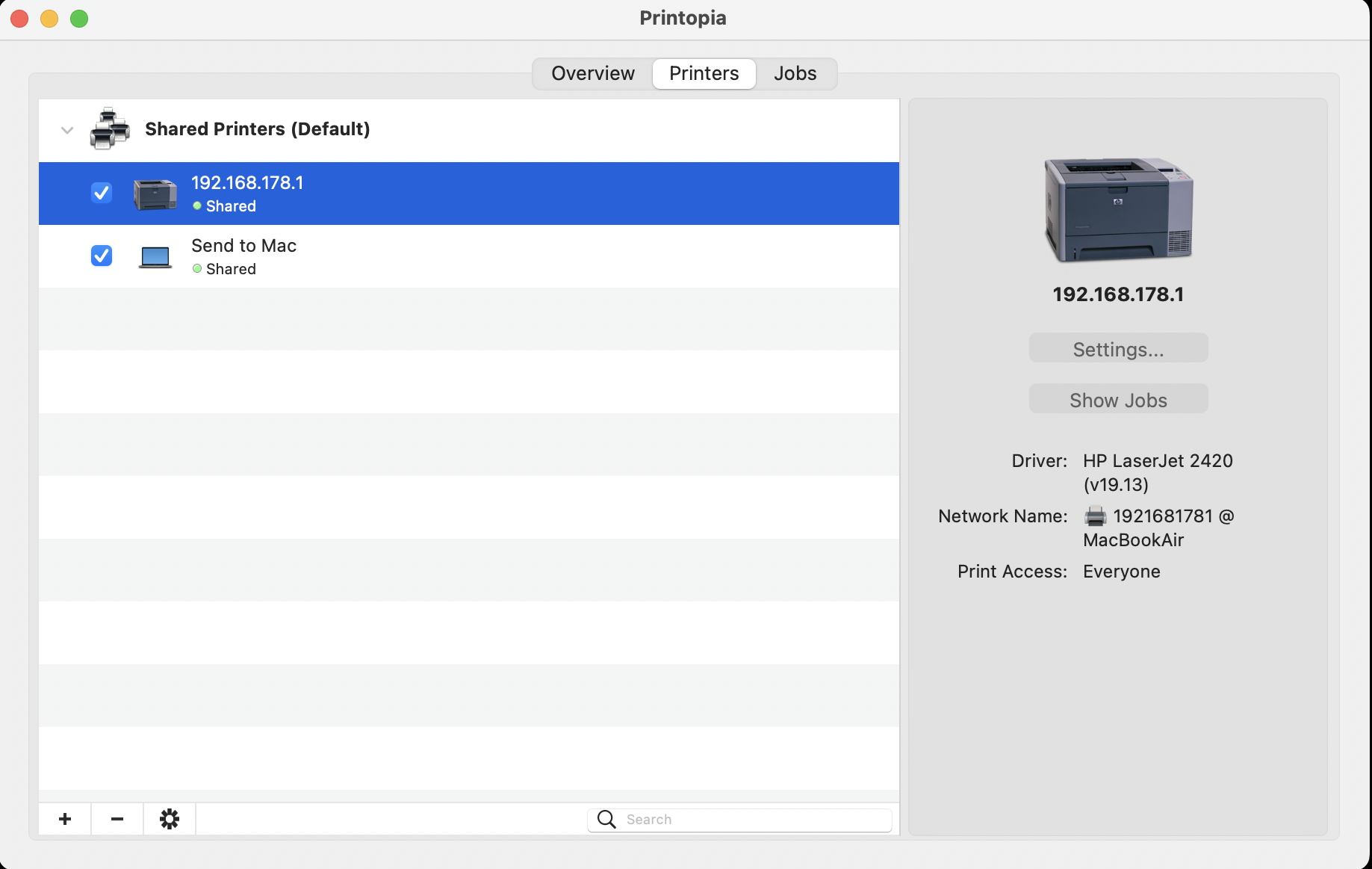Click the small printer icon beside Network Name

(x=1095, y=516)
